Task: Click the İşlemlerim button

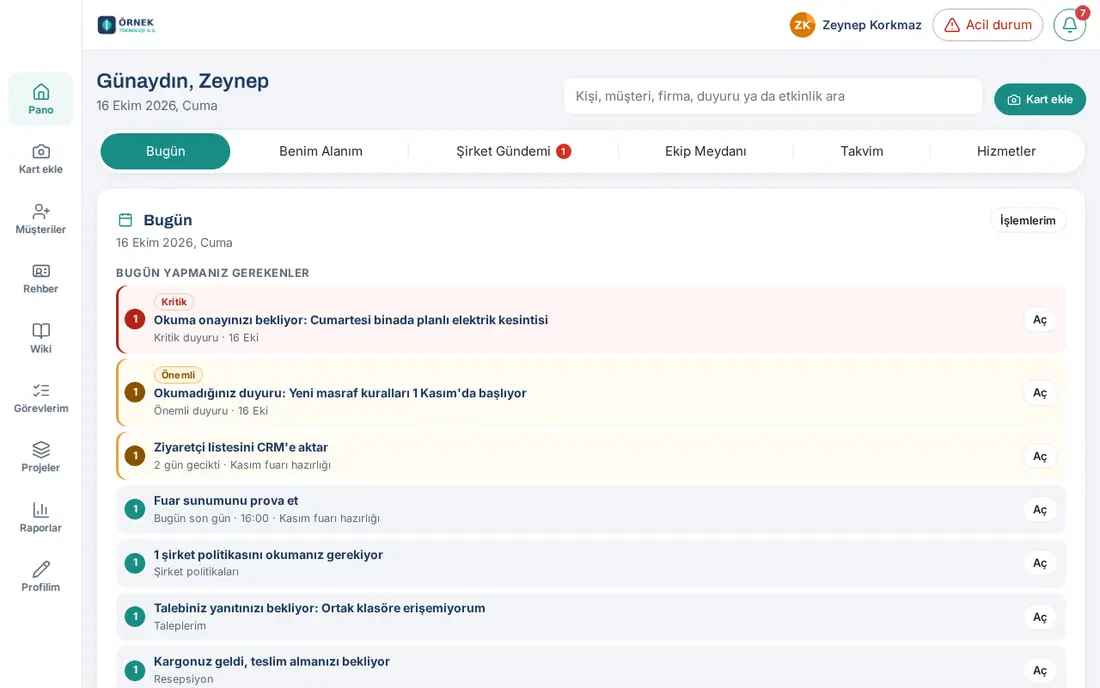Action: (x=1028, y=220)
